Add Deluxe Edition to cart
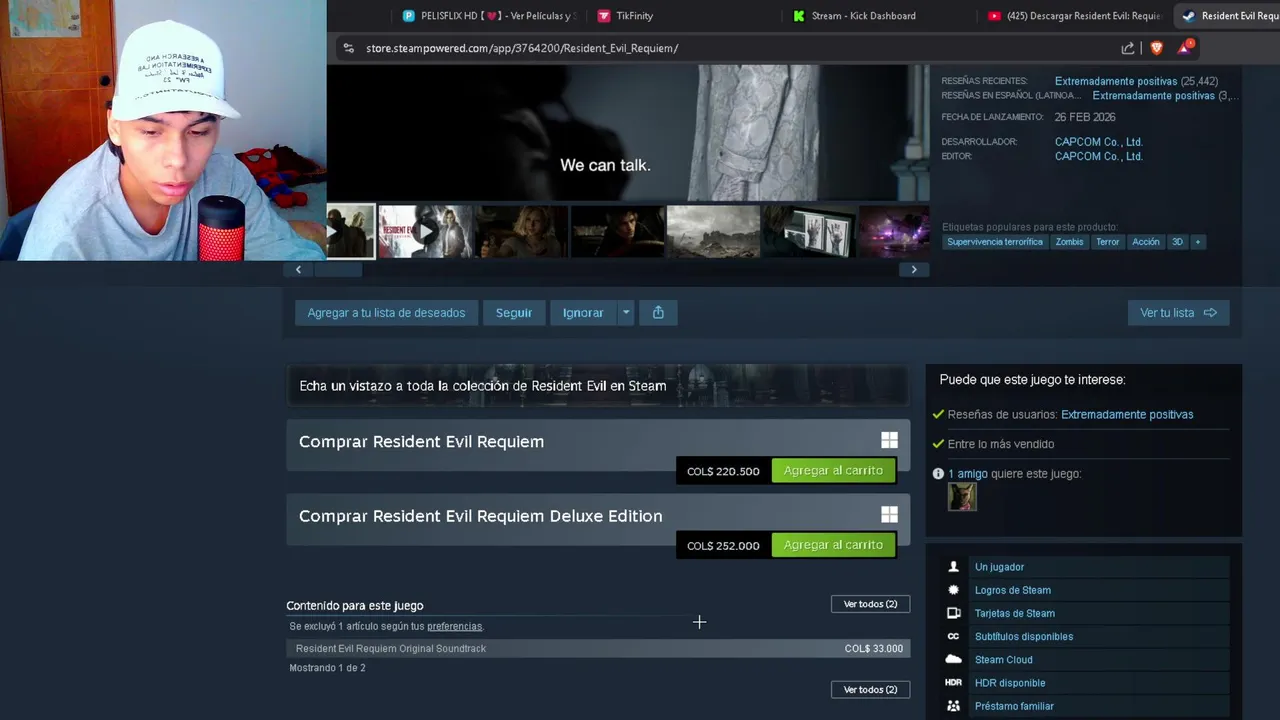 (x=833, y=545)
